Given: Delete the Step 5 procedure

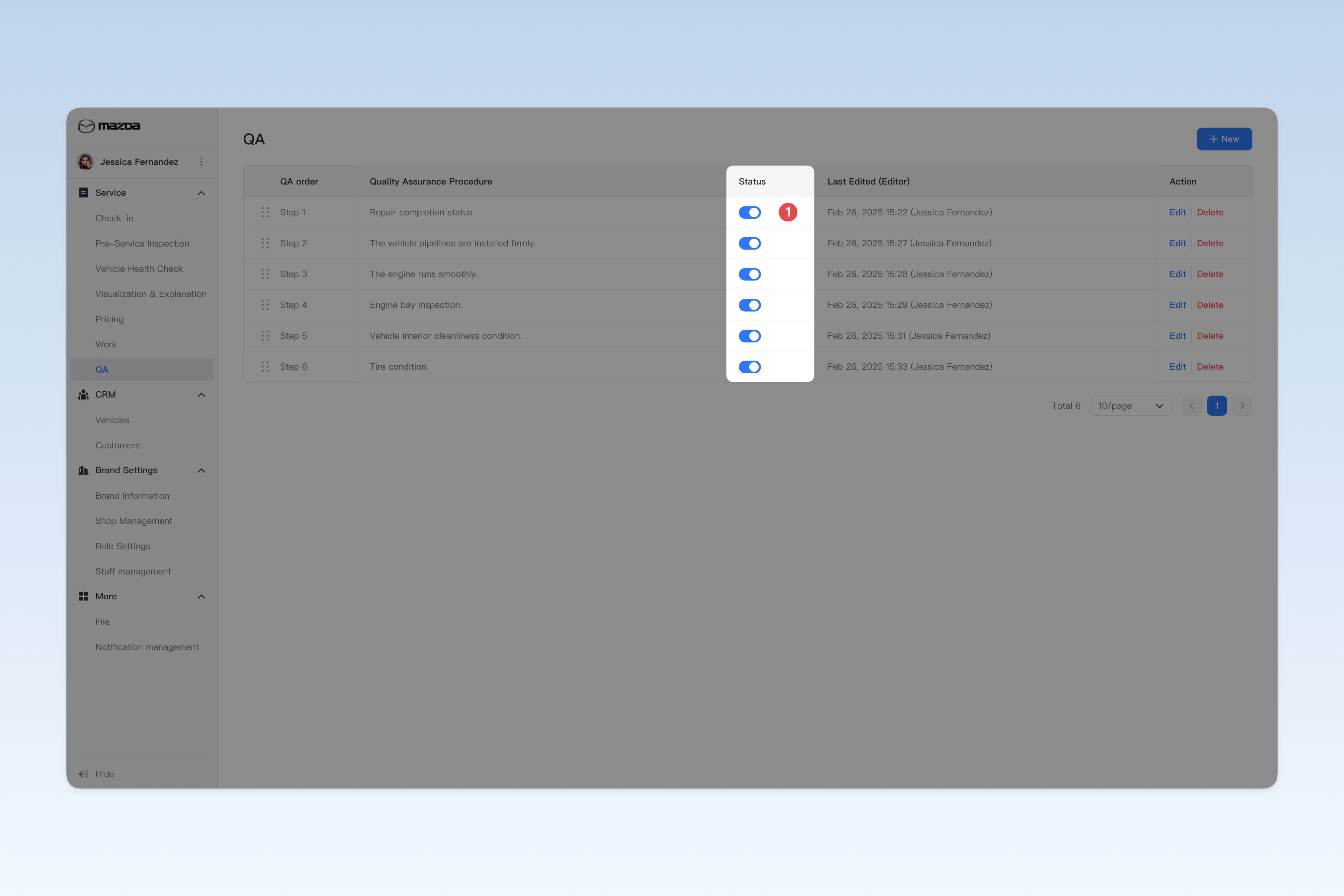Looking at the screenshot, I should [1210, 336].
